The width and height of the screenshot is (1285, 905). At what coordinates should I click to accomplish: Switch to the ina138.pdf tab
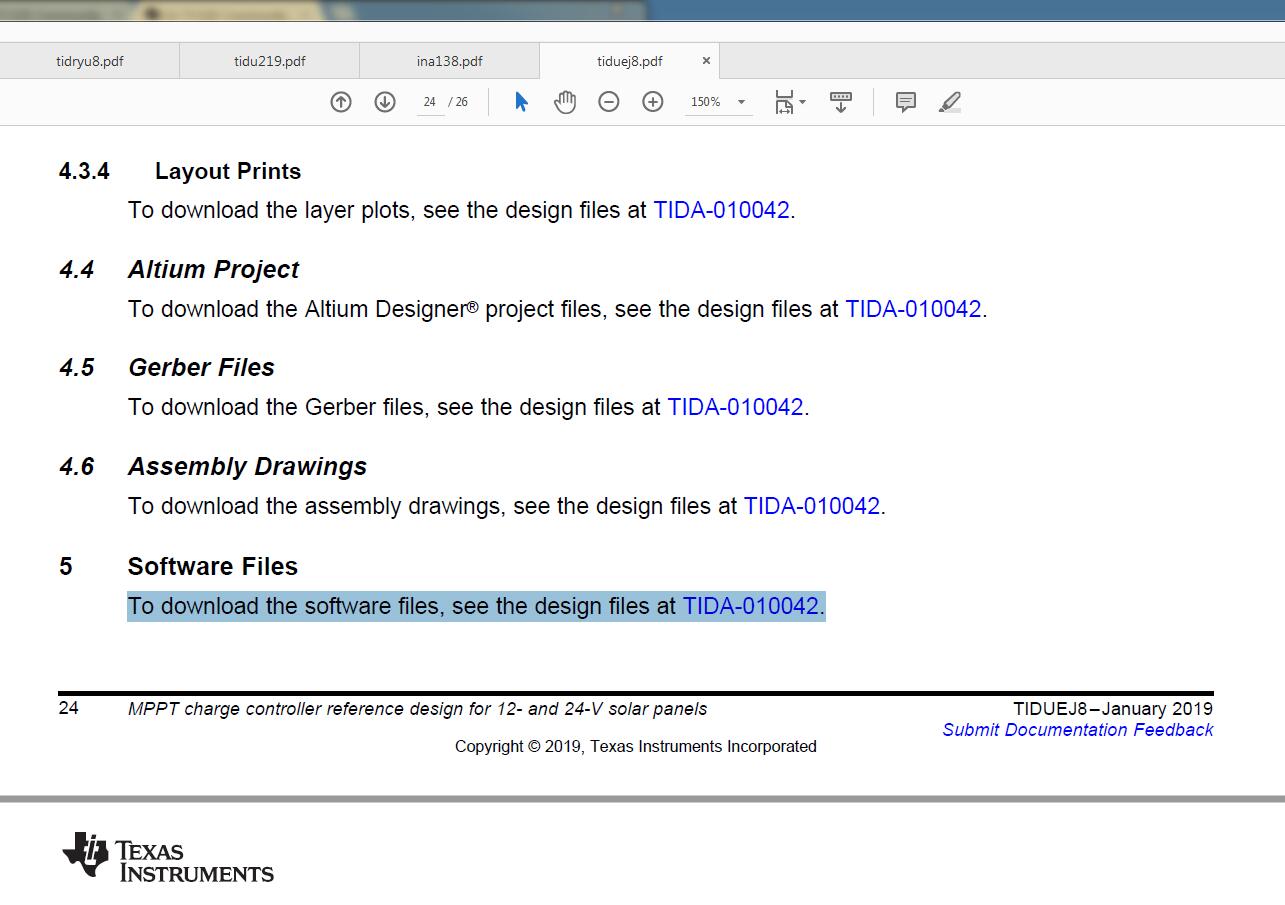tap(450, 61)
